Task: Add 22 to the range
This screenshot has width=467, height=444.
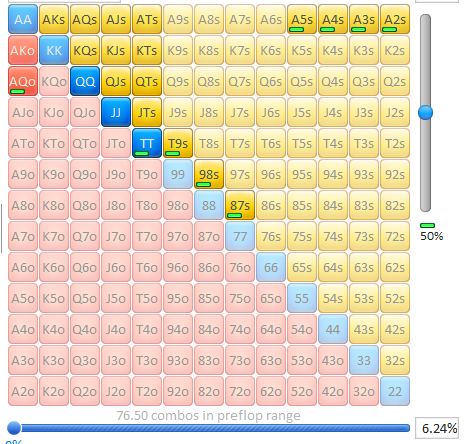Action: coord(395,391)
